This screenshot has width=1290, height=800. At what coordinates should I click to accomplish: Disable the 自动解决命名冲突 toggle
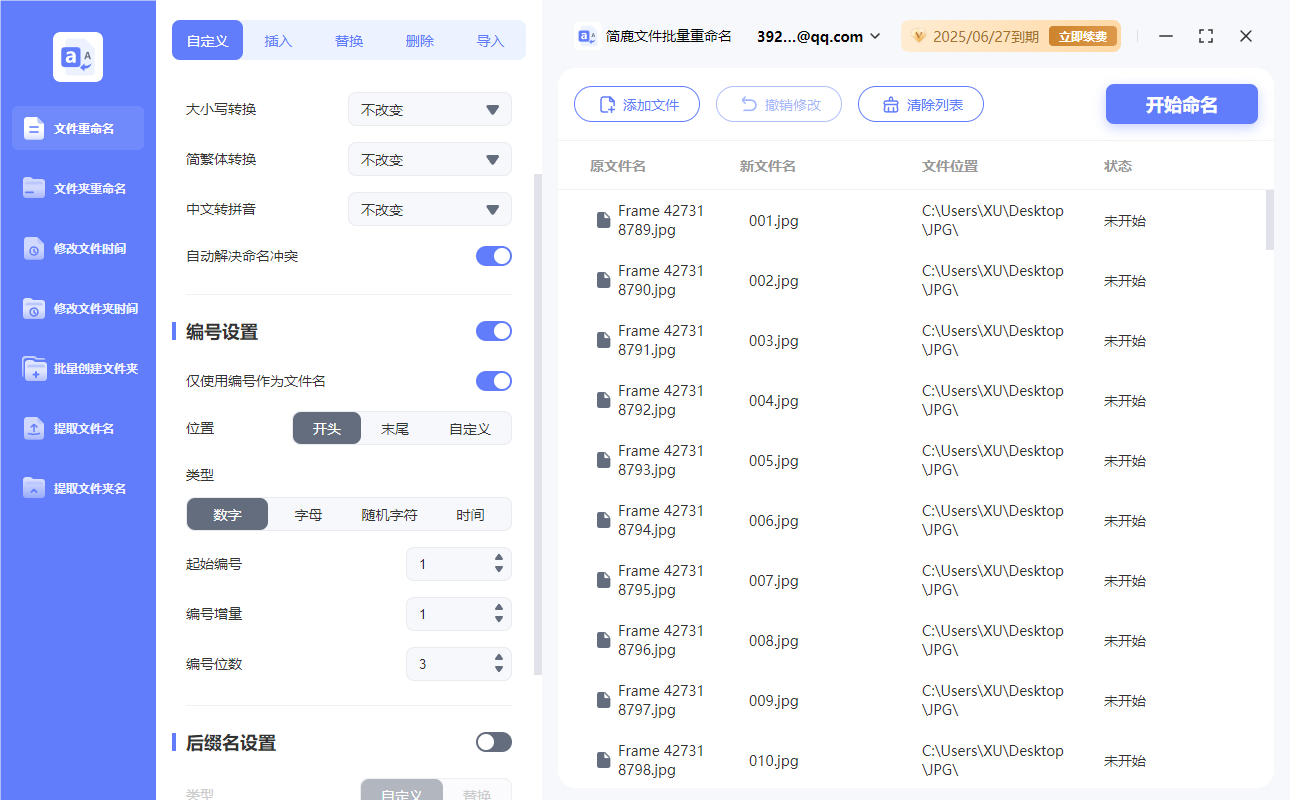pyautogui.click(x=493, y=256)
